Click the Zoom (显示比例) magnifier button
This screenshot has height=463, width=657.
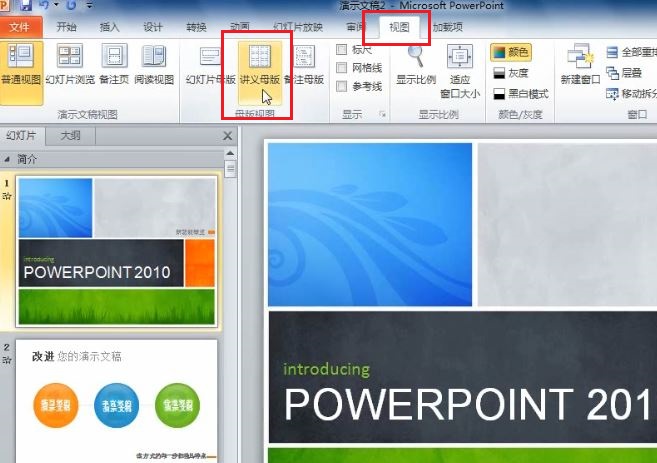[x=416, y=65]
